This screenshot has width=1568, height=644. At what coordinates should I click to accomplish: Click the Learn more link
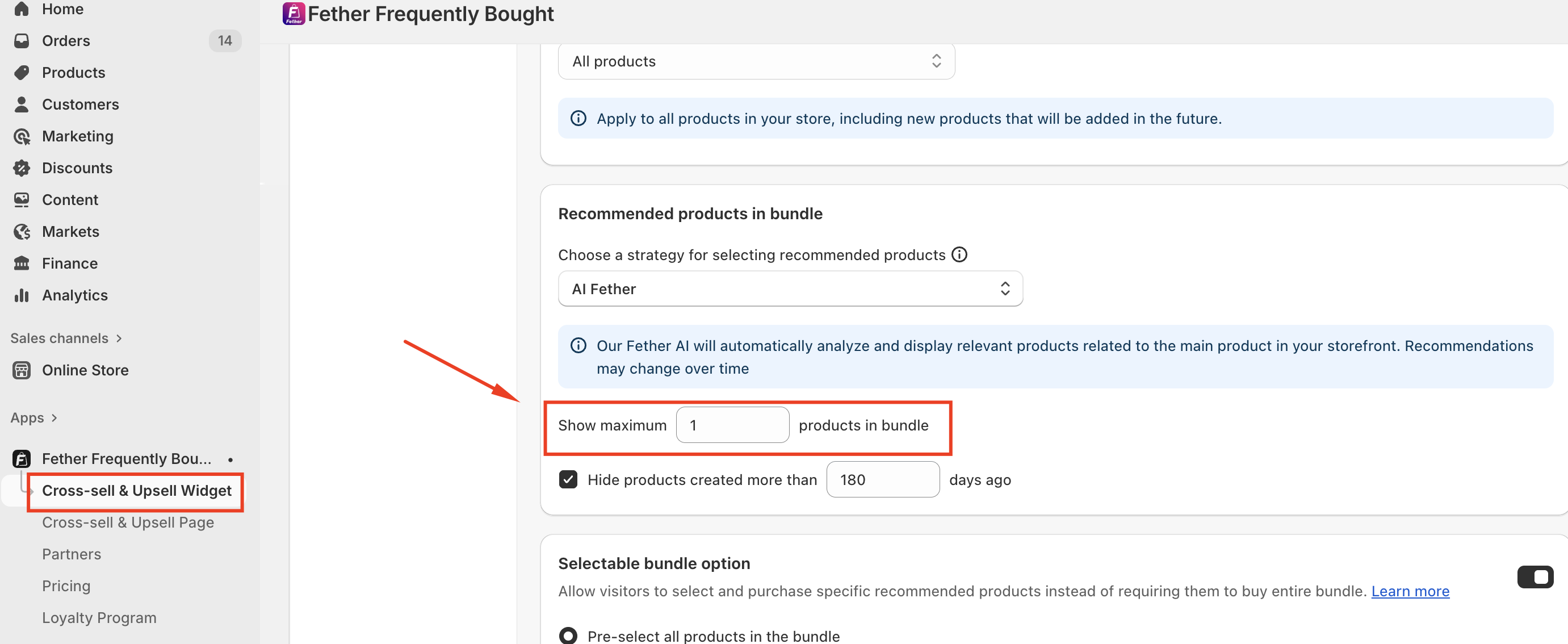coord(1410,591)
